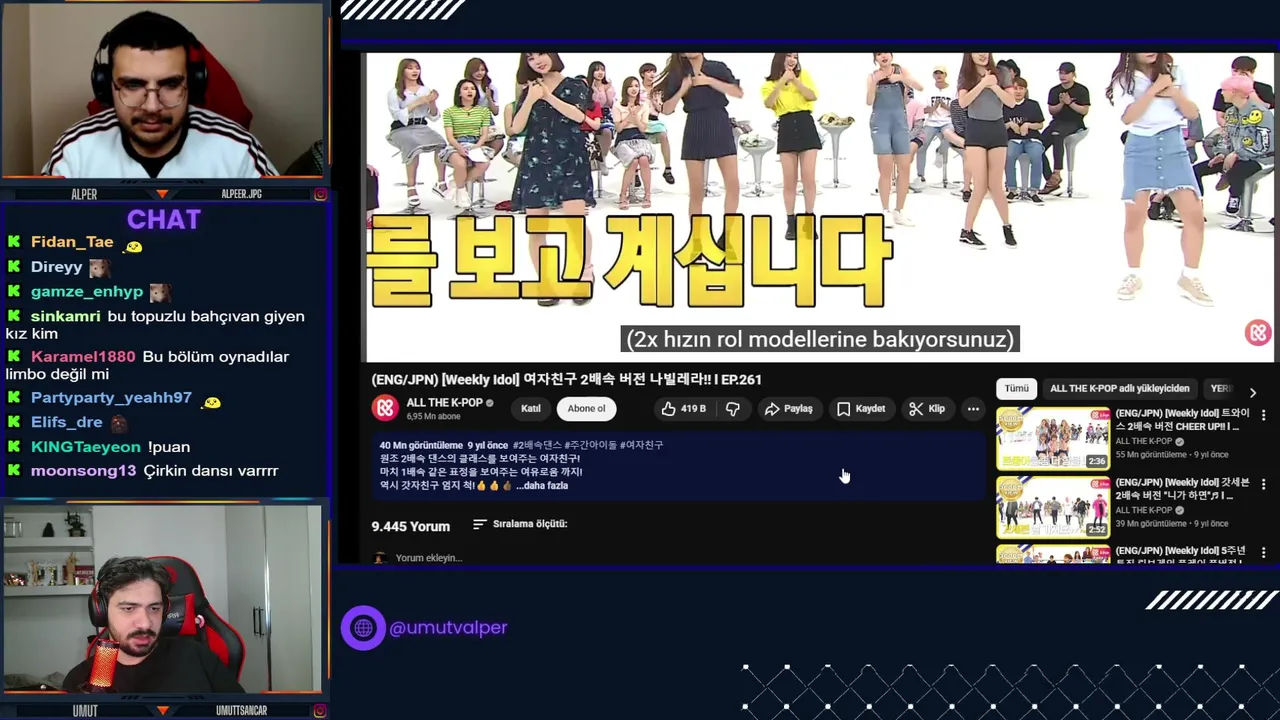Viewport: 1280px width, 720px height.
Task: Open the first hashtag in the description
Action: click(x=537, y=445)
